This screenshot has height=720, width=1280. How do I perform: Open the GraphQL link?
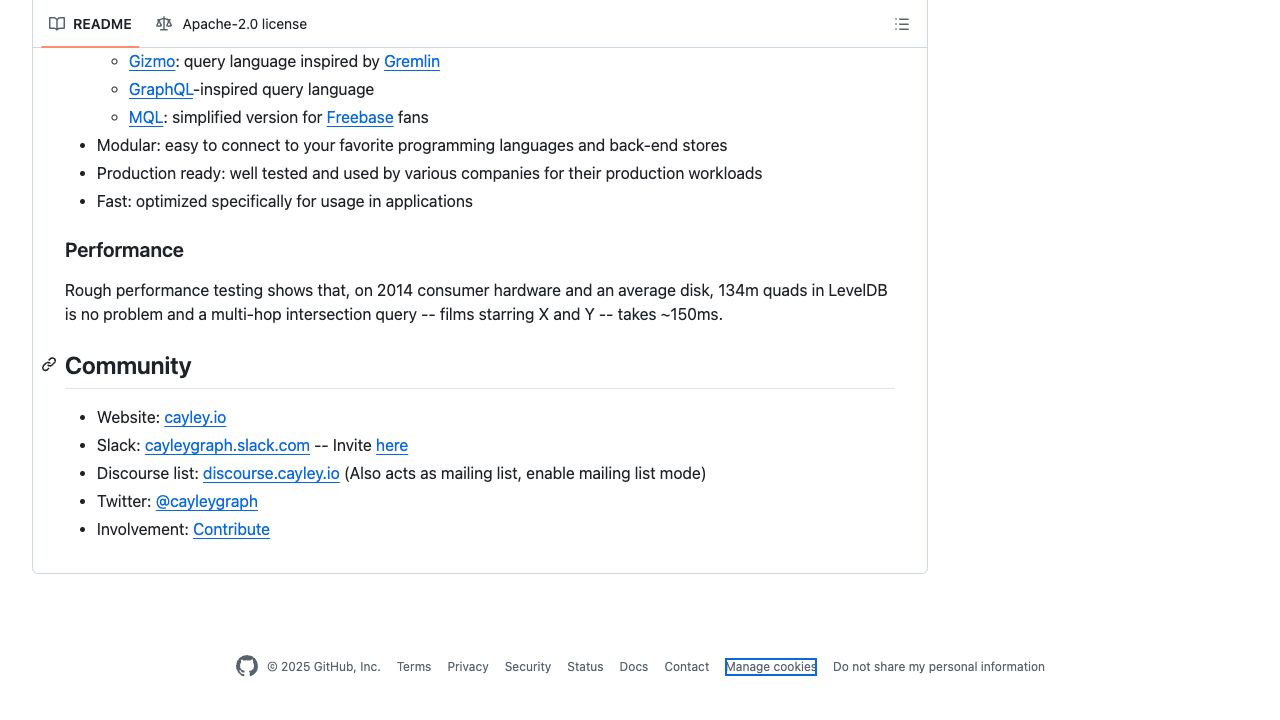tap(161, 90)
